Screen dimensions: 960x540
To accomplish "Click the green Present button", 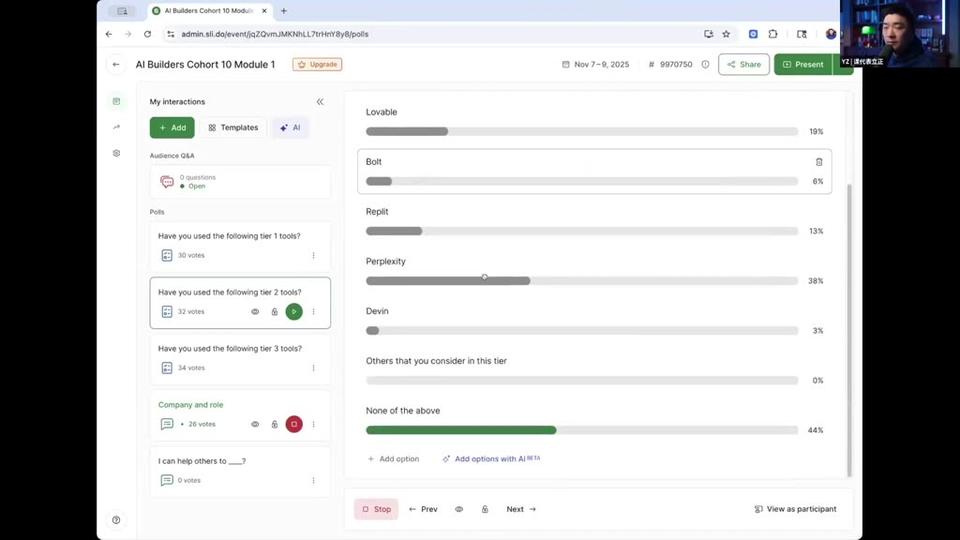I will [803, 64].
